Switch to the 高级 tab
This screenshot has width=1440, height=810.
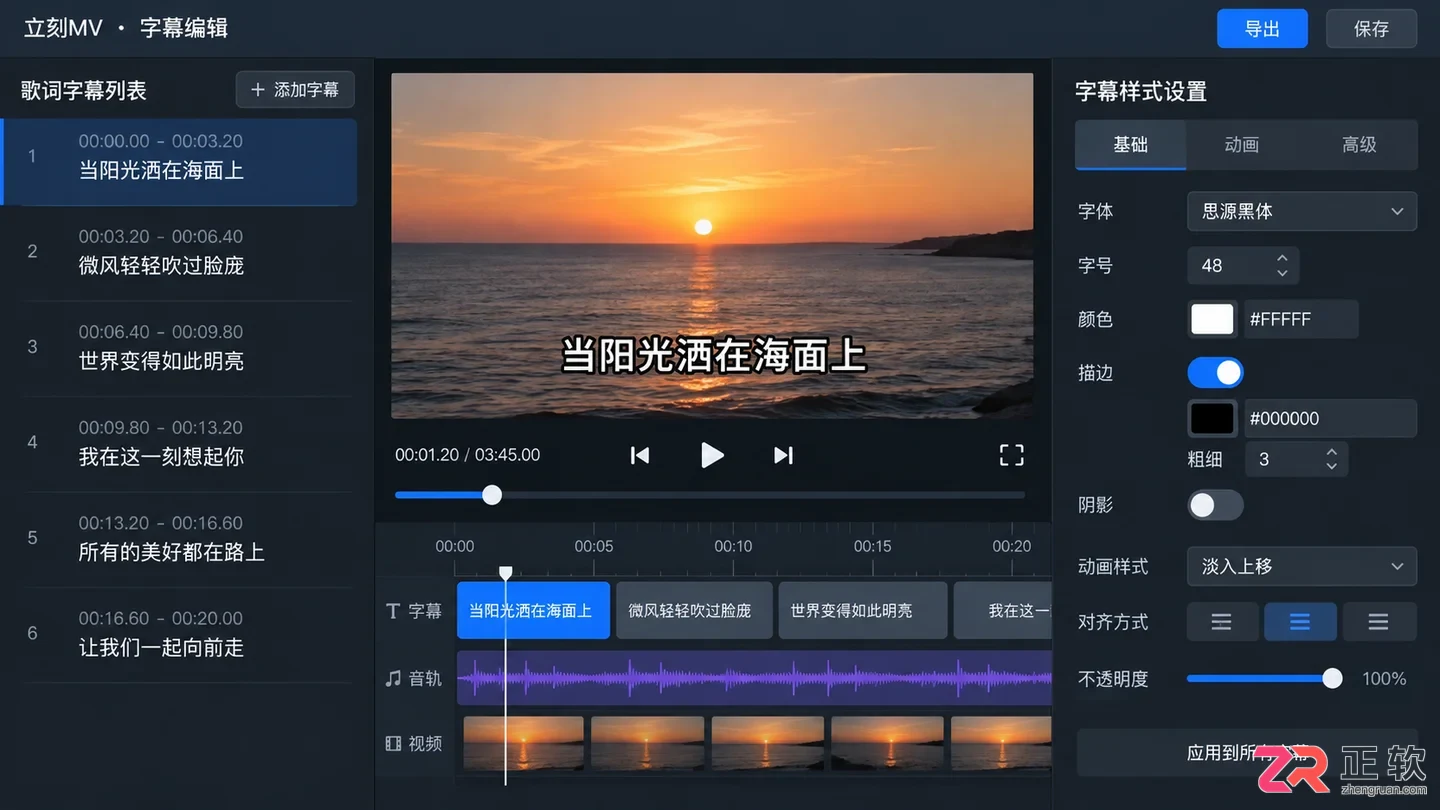(x=1359, y=145)
